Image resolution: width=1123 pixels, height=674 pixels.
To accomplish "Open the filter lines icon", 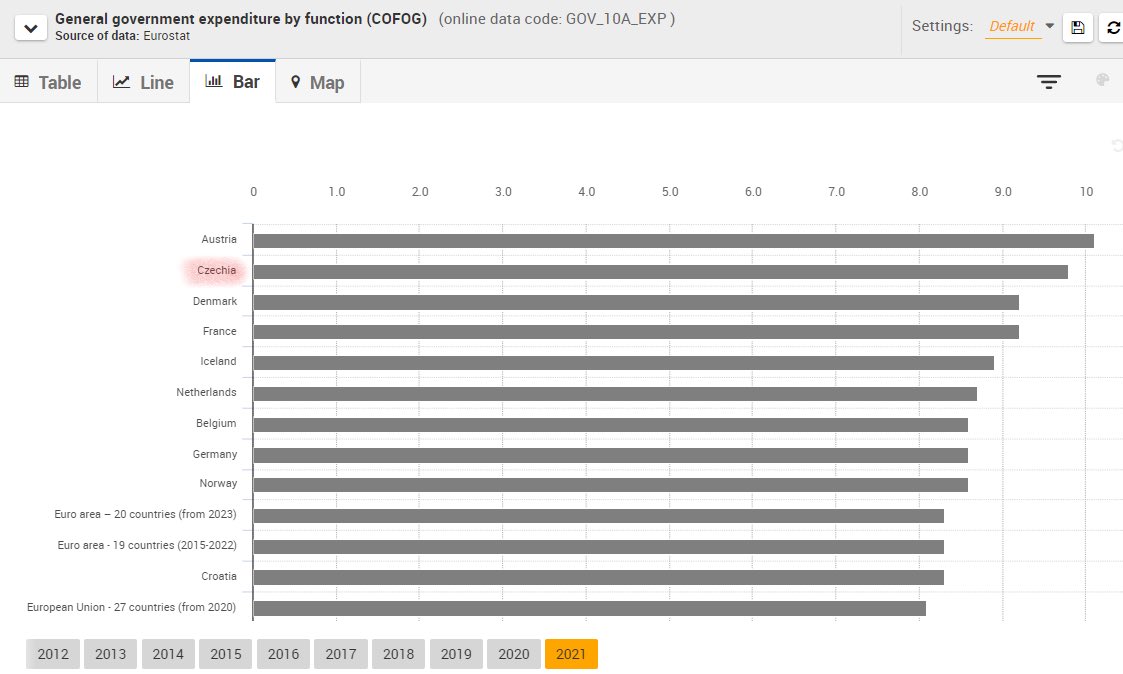I will pos(1049,82).
